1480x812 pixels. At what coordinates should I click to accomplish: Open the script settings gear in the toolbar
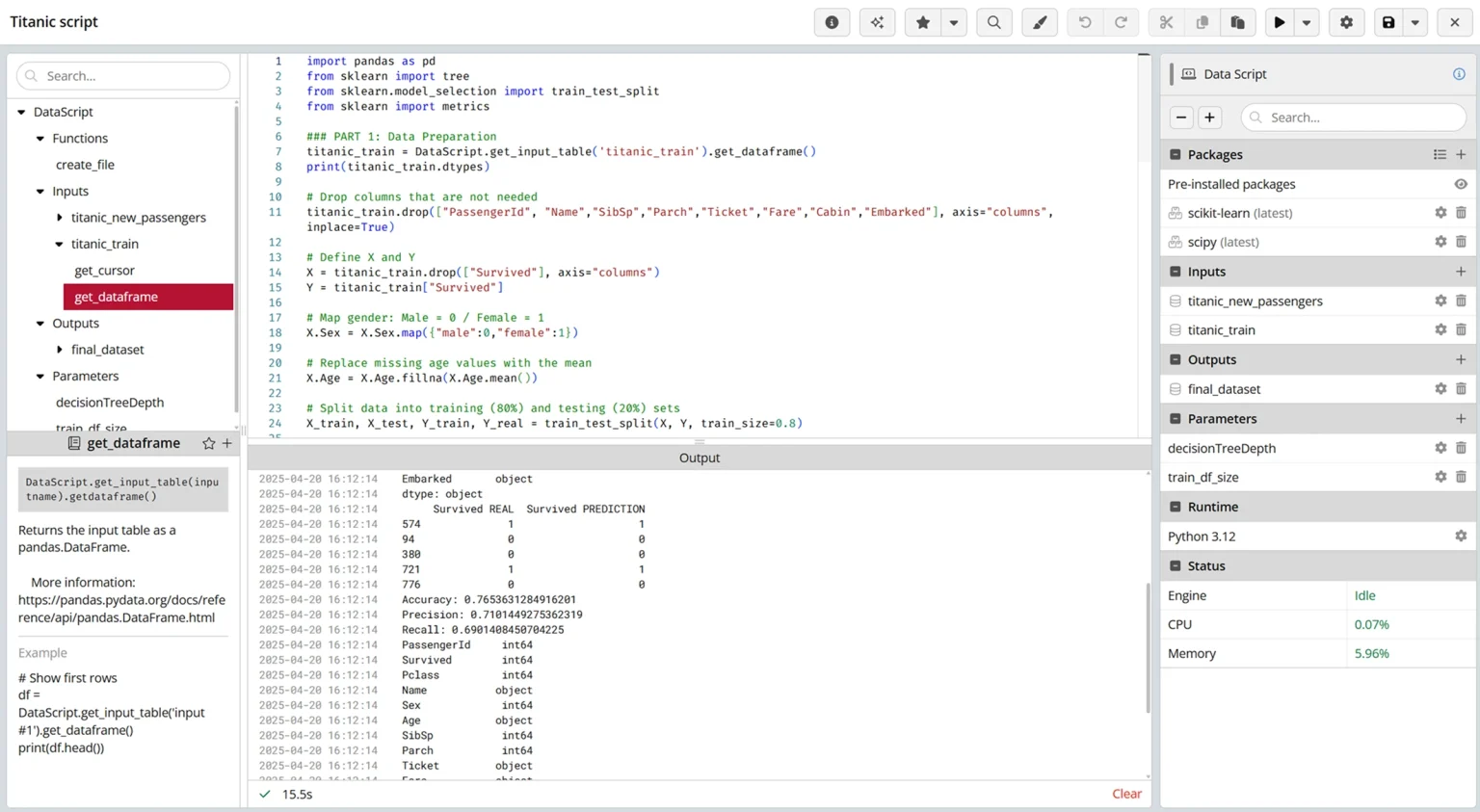pos(1346,22)
